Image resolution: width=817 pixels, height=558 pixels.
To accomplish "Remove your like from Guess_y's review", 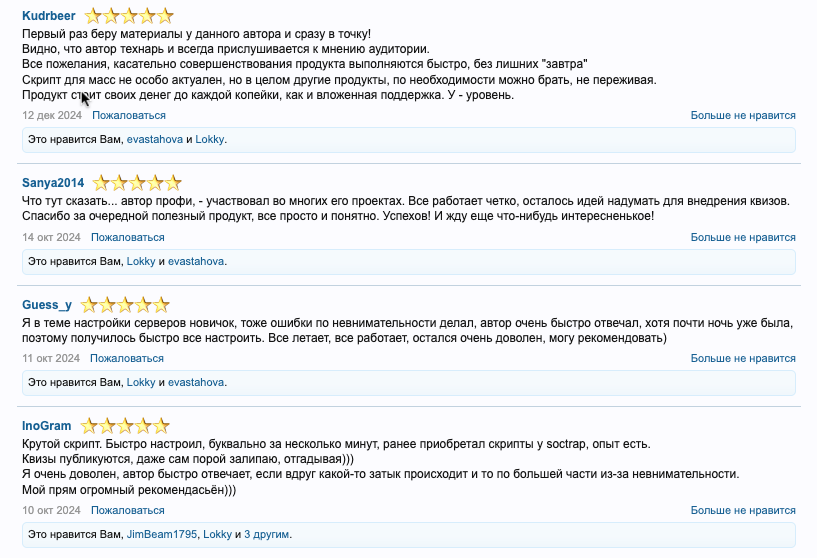I will pos(743,358).
